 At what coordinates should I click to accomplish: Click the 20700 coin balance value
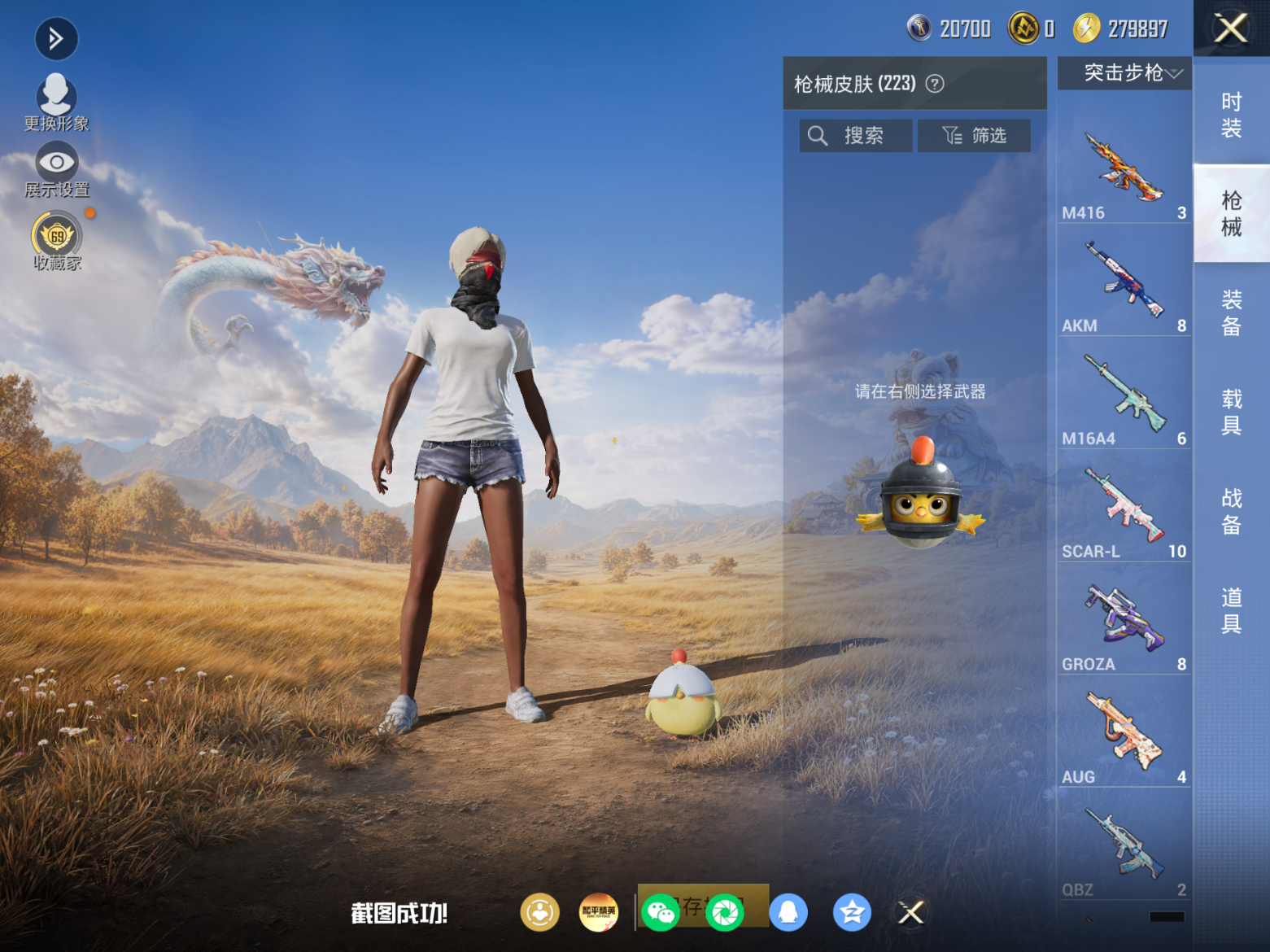click(x=965, y=29)
